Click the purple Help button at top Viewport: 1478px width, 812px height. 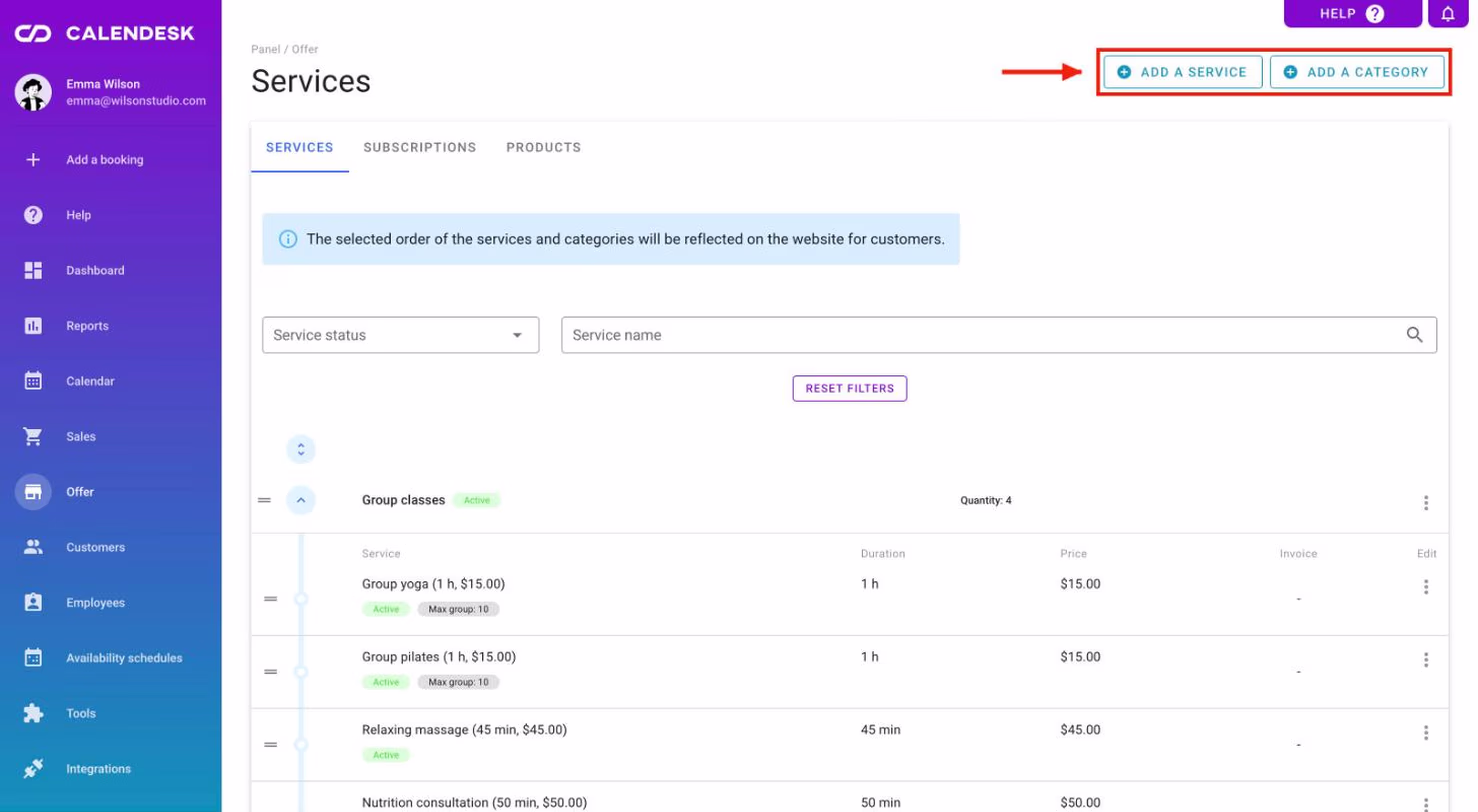click(x=1353, y=13)
